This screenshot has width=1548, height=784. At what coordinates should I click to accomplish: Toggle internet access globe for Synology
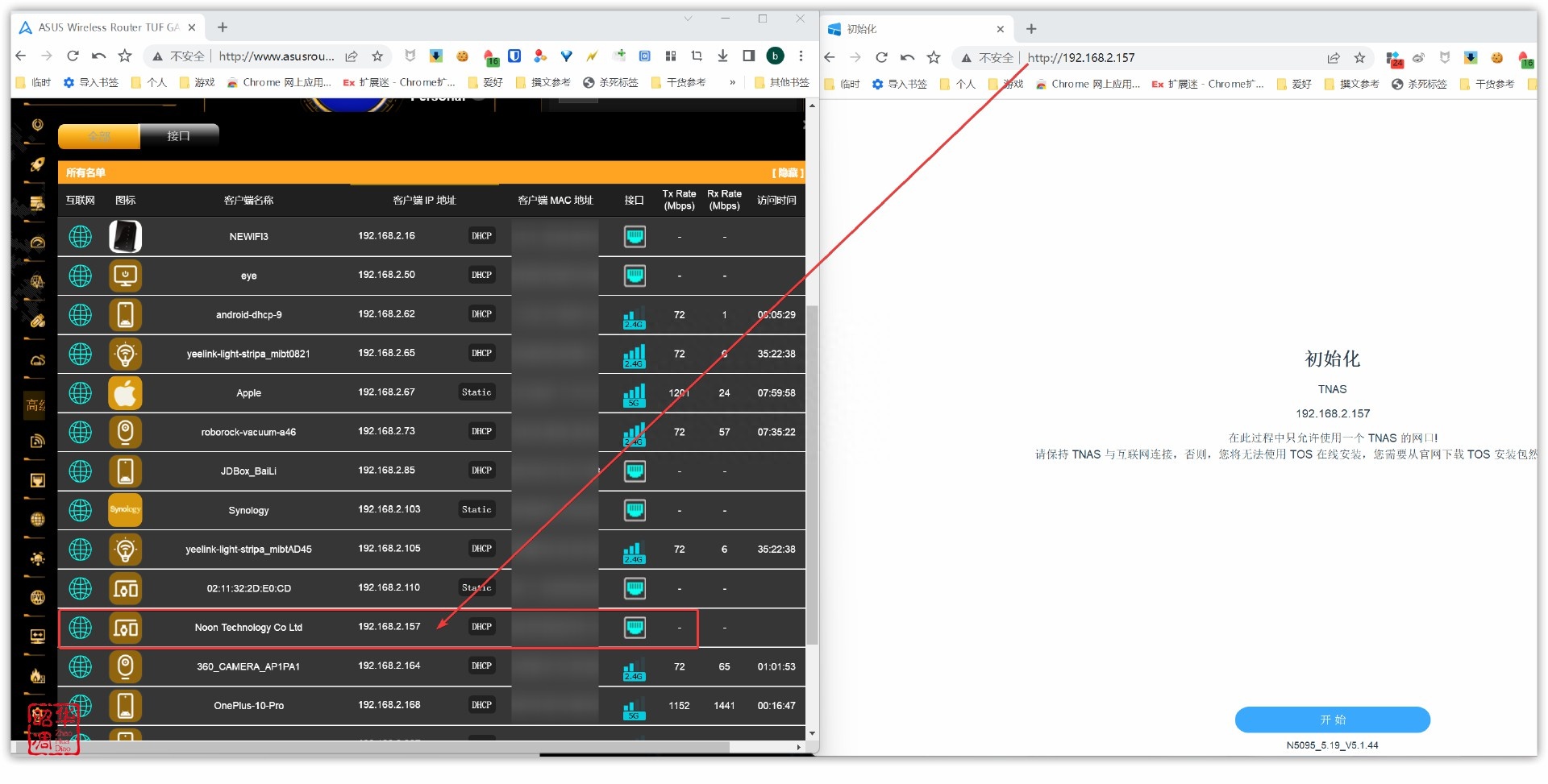80,510
